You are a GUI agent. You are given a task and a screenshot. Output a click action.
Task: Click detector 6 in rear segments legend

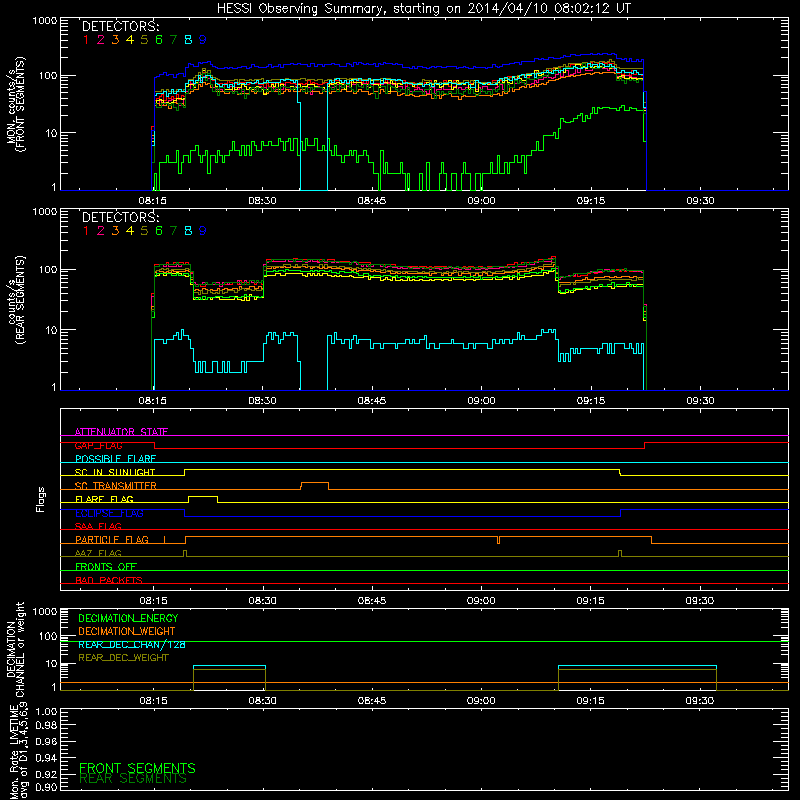coord(159,231)
